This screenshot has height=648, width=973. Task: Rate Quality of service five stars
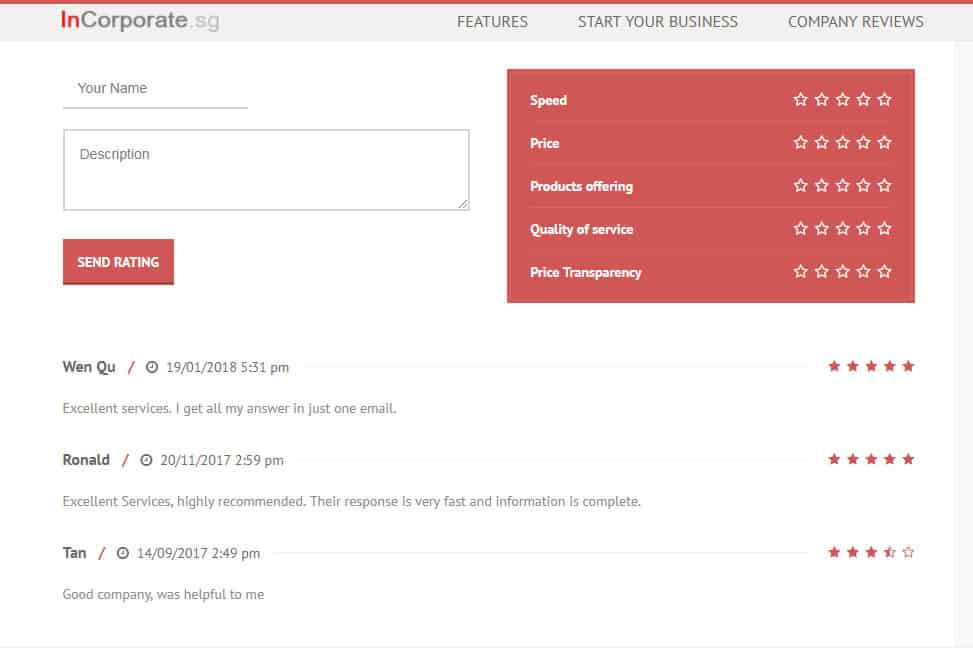885,228
